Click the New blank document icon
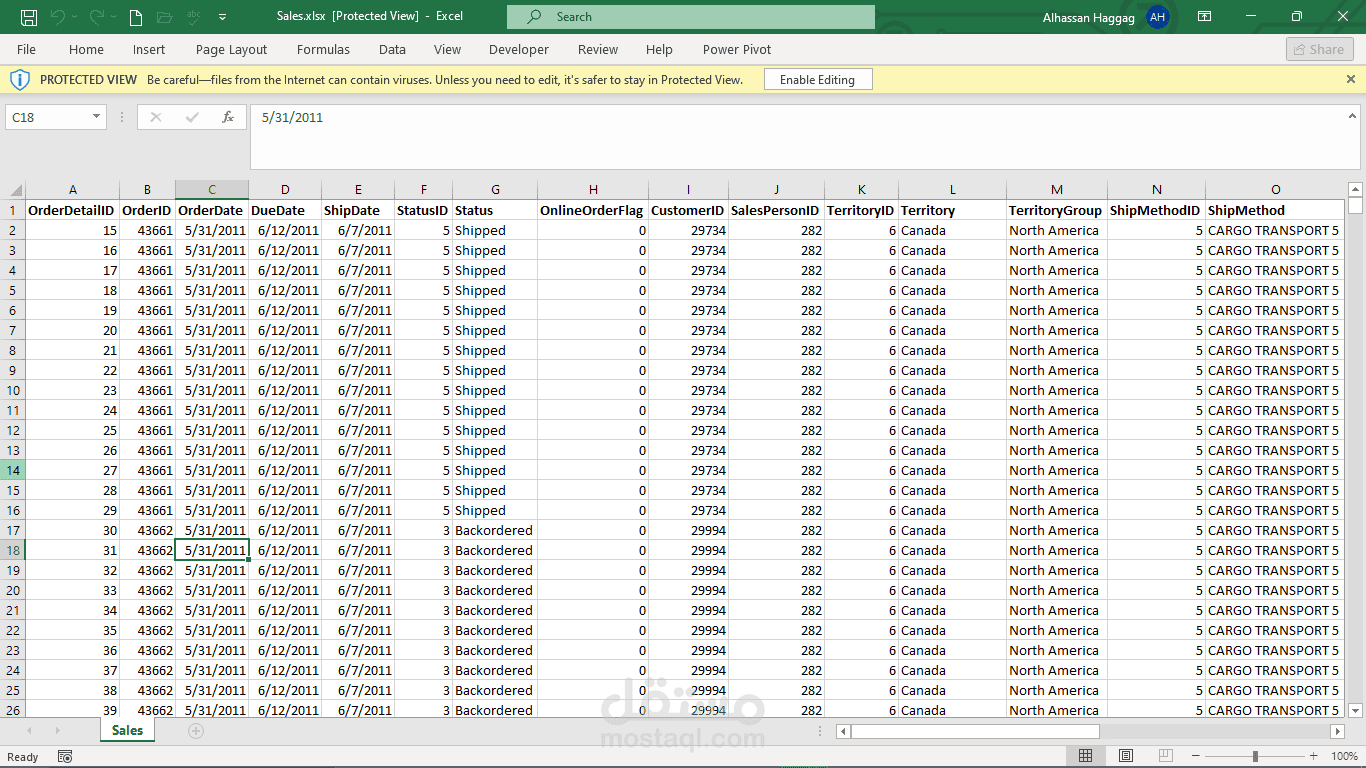 pos(136,17)
